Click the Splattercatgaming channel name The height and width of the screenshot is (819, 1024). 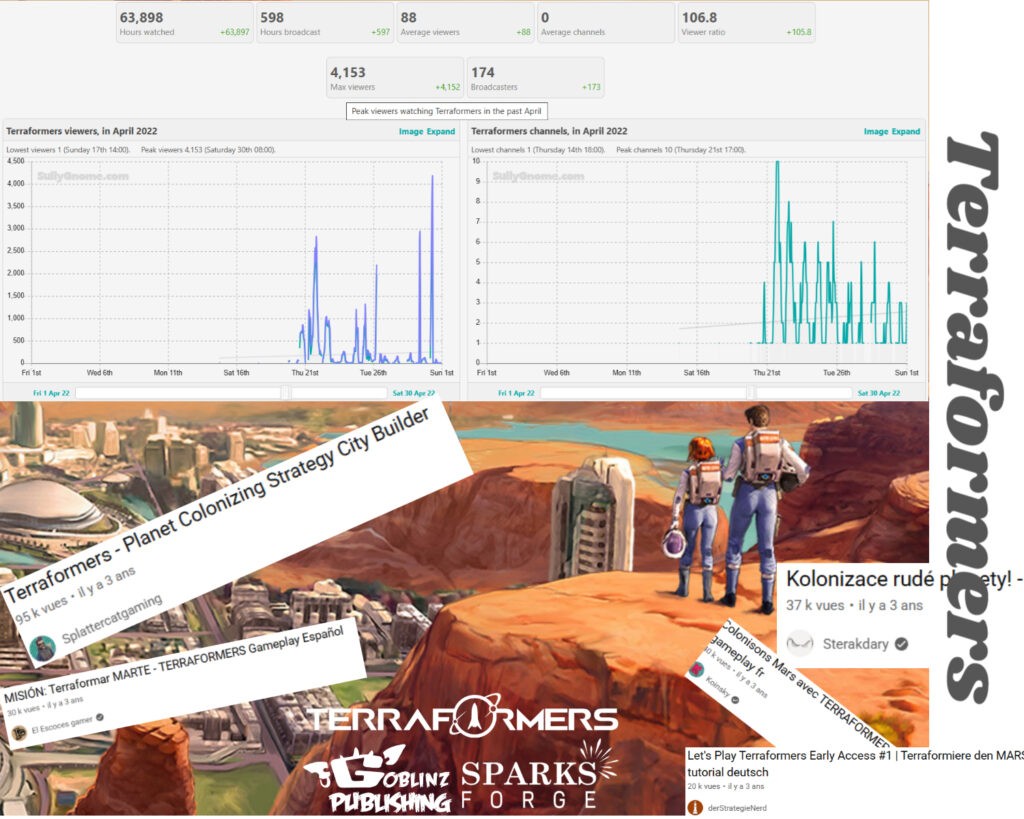pos(112,619)
